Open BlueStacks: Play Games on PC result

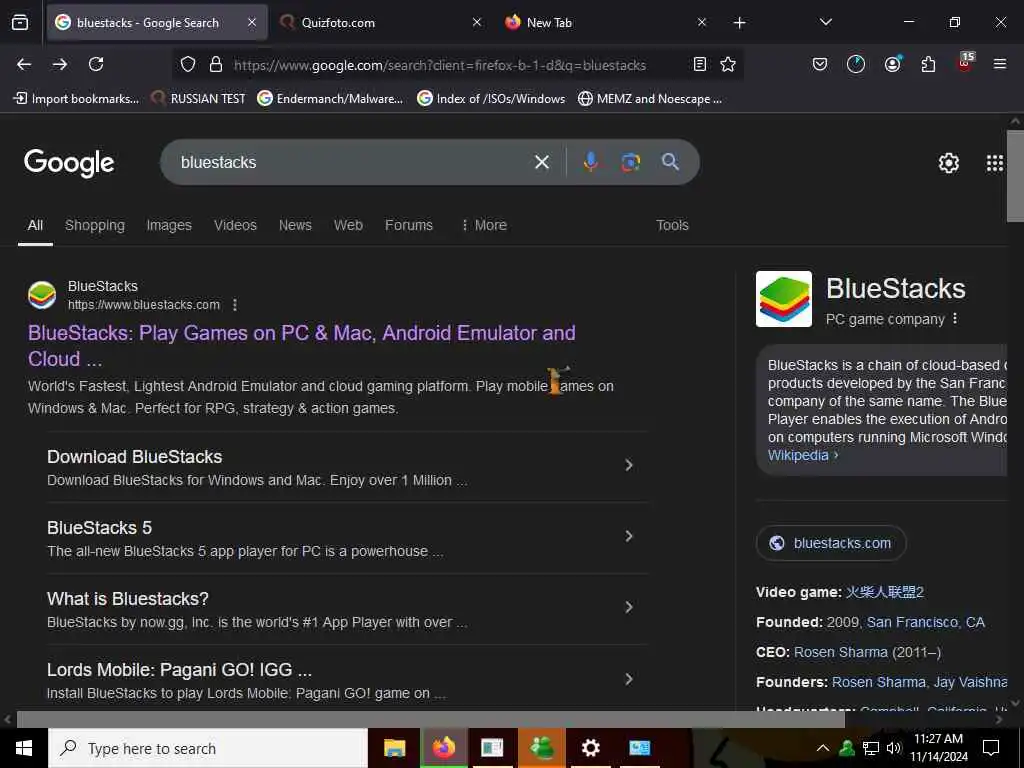pyautogui.click(x=302, y=345)
